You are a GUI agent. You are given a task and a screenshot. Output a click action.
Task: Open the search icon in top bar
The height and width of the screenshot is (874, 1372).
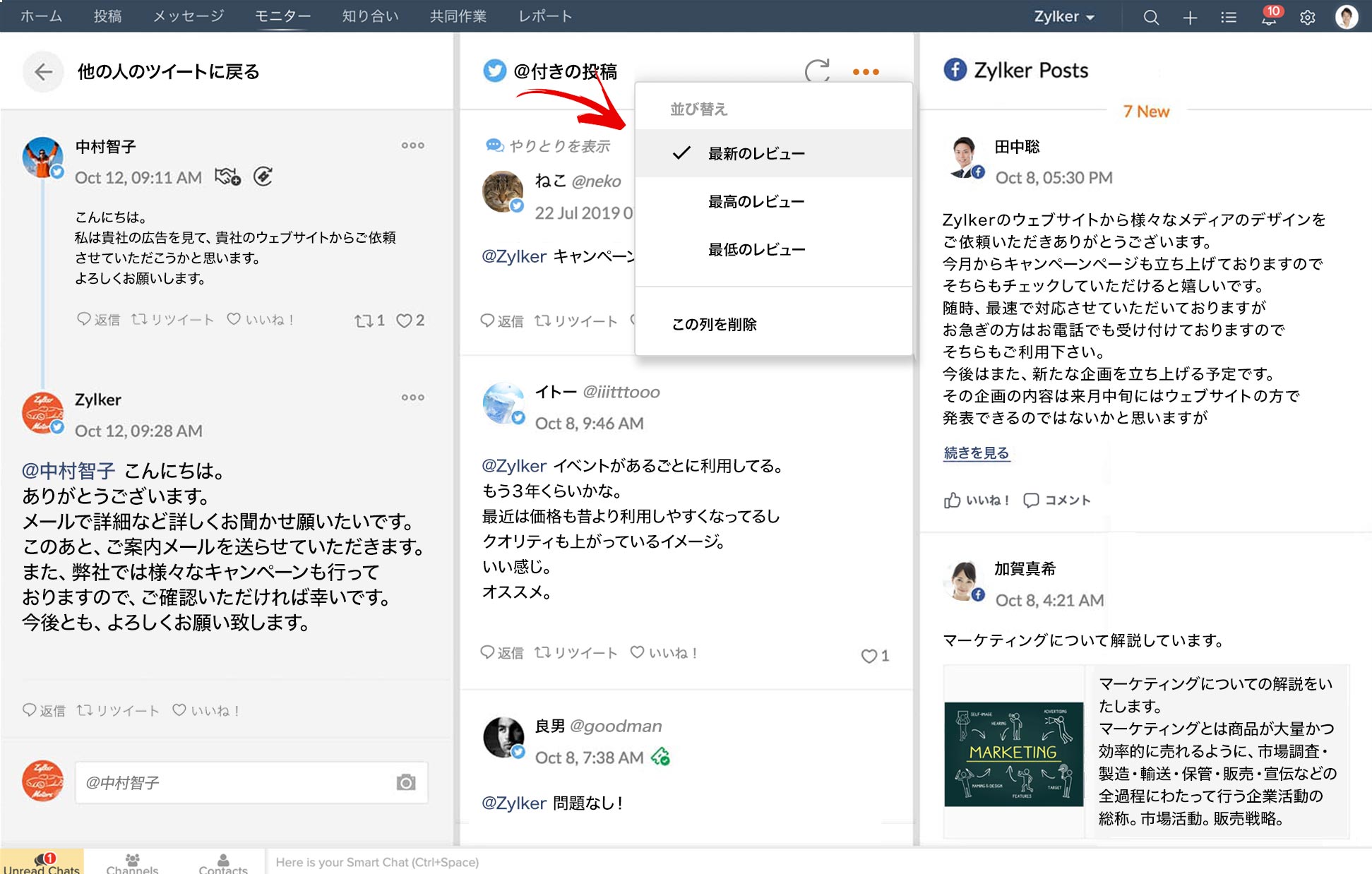(1151, 17)
